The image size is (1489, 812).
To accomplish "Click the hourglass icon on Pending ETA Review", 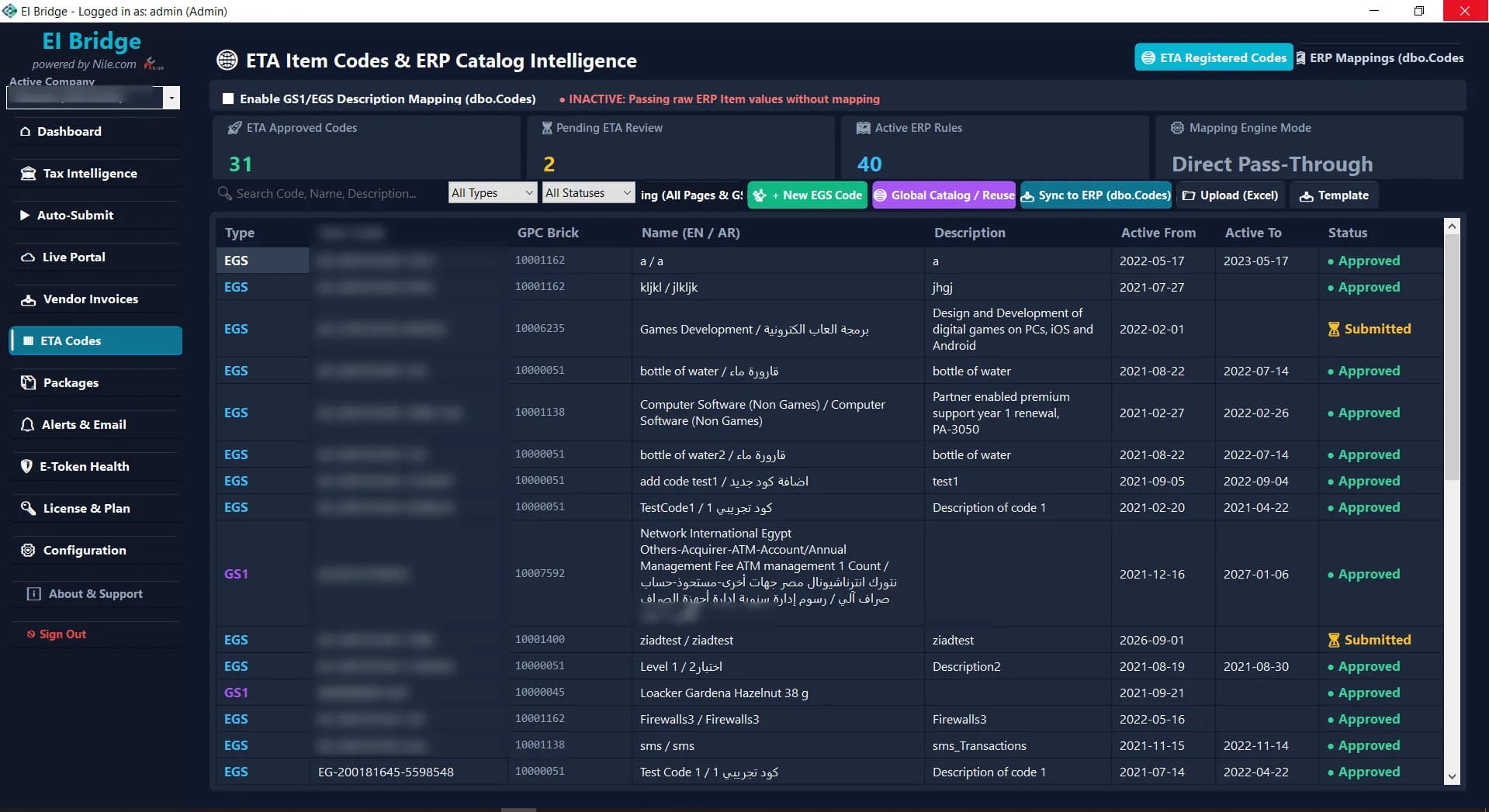I will [547, 128].
